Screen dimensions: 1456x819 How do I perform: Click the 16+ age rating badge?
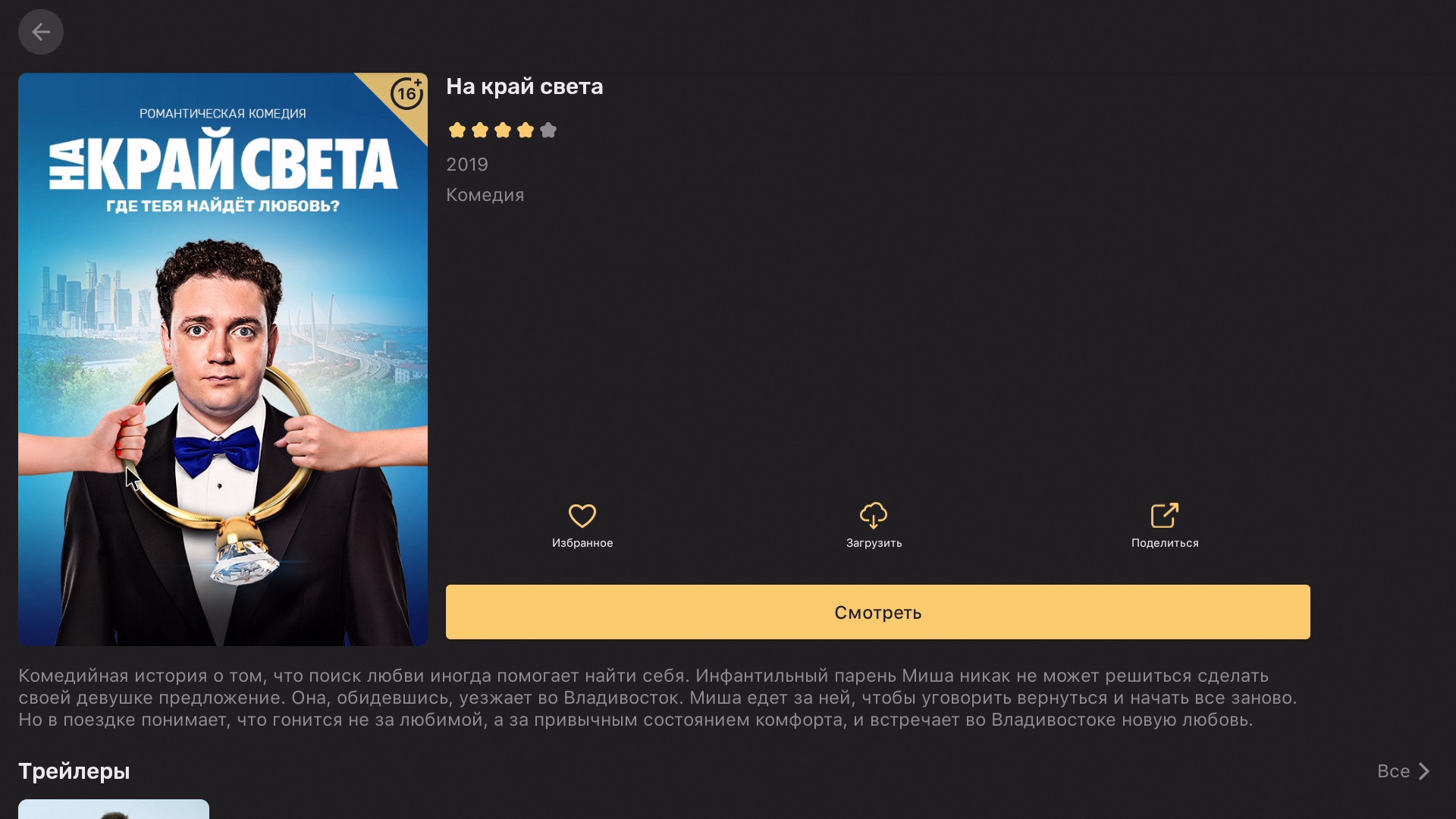407,93
